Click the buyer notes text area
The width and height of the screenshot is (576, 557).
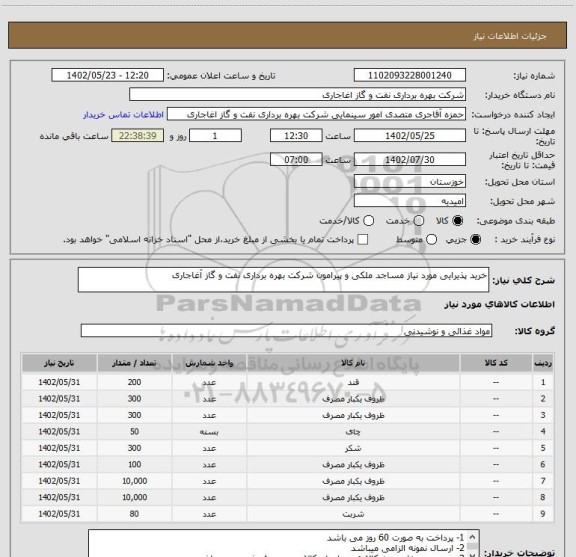[x=278, y=544]
